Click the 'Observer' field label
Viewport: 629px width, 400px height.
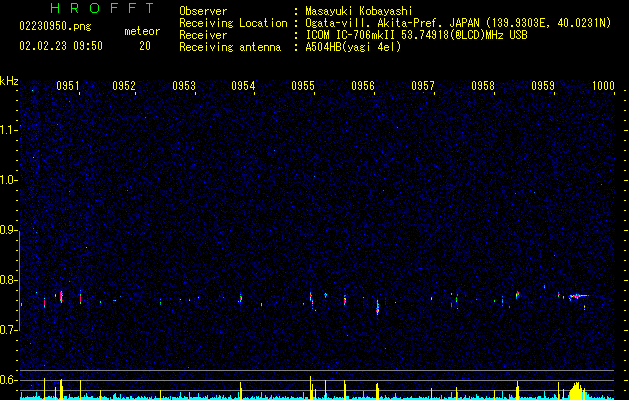pyautogui.click(x=203, y=11)
